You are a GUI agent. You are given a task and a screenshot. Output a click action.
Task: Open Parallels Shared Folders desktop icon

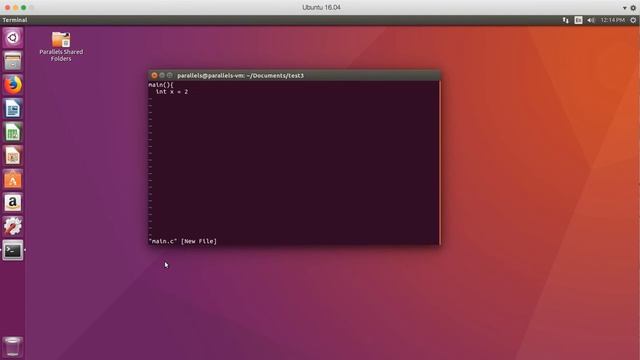pyautogui.click(x=61, y=47)
